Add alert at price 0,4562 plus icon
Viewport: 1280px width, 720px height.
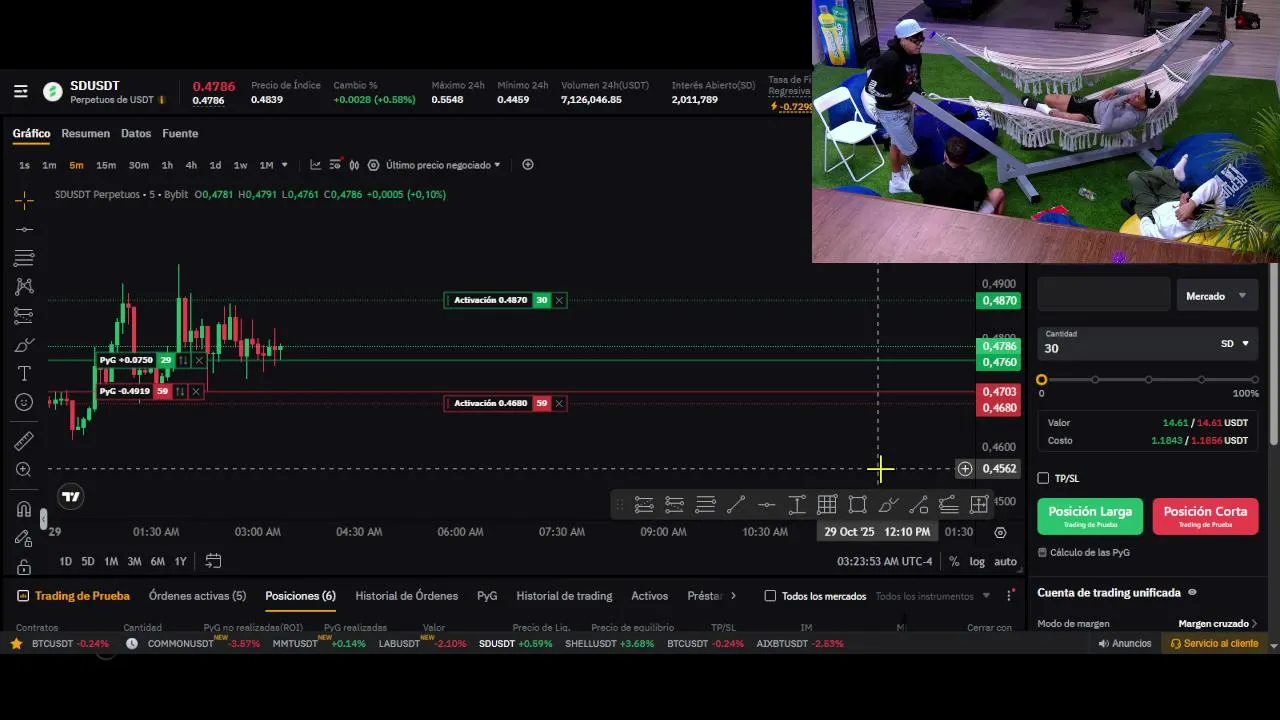965,468
